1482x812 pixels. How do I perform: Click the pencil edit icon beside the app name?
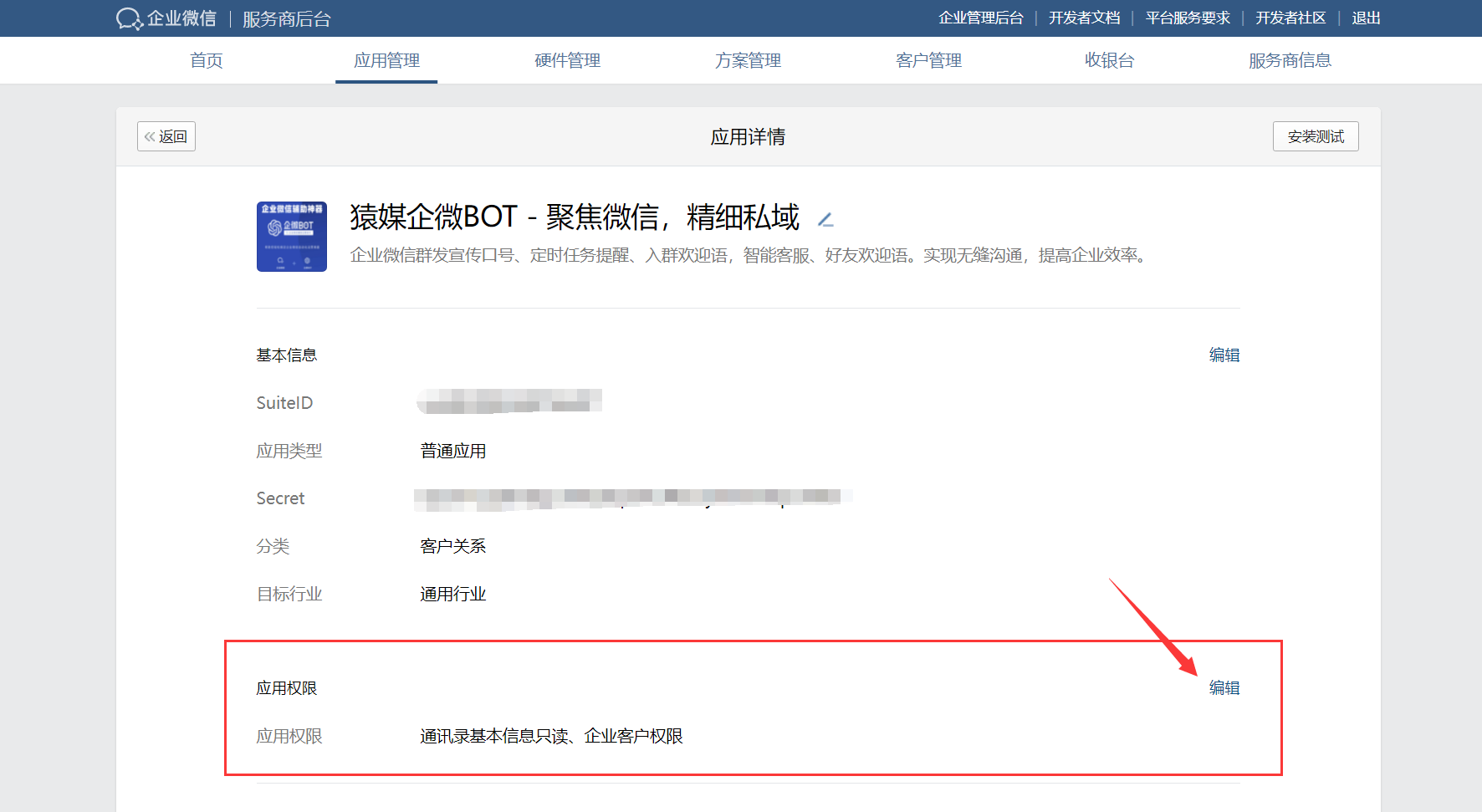[x=826, y=219]
